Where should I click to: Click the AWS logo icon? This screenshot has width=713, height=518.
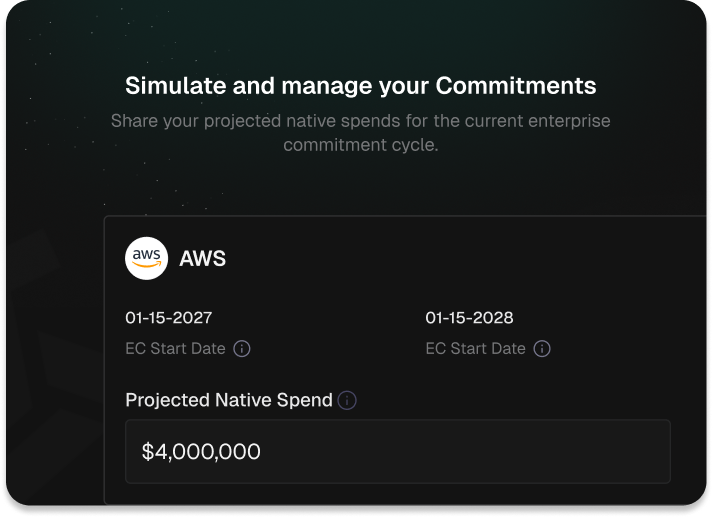tap(146, 258)
